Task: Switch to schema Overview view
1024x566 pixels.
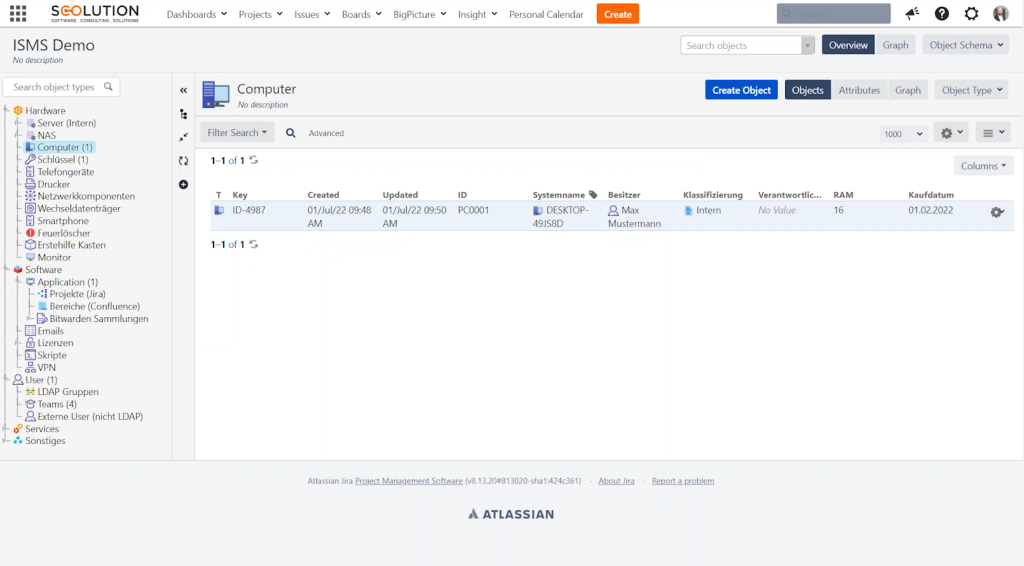Action: coord(848,45)
